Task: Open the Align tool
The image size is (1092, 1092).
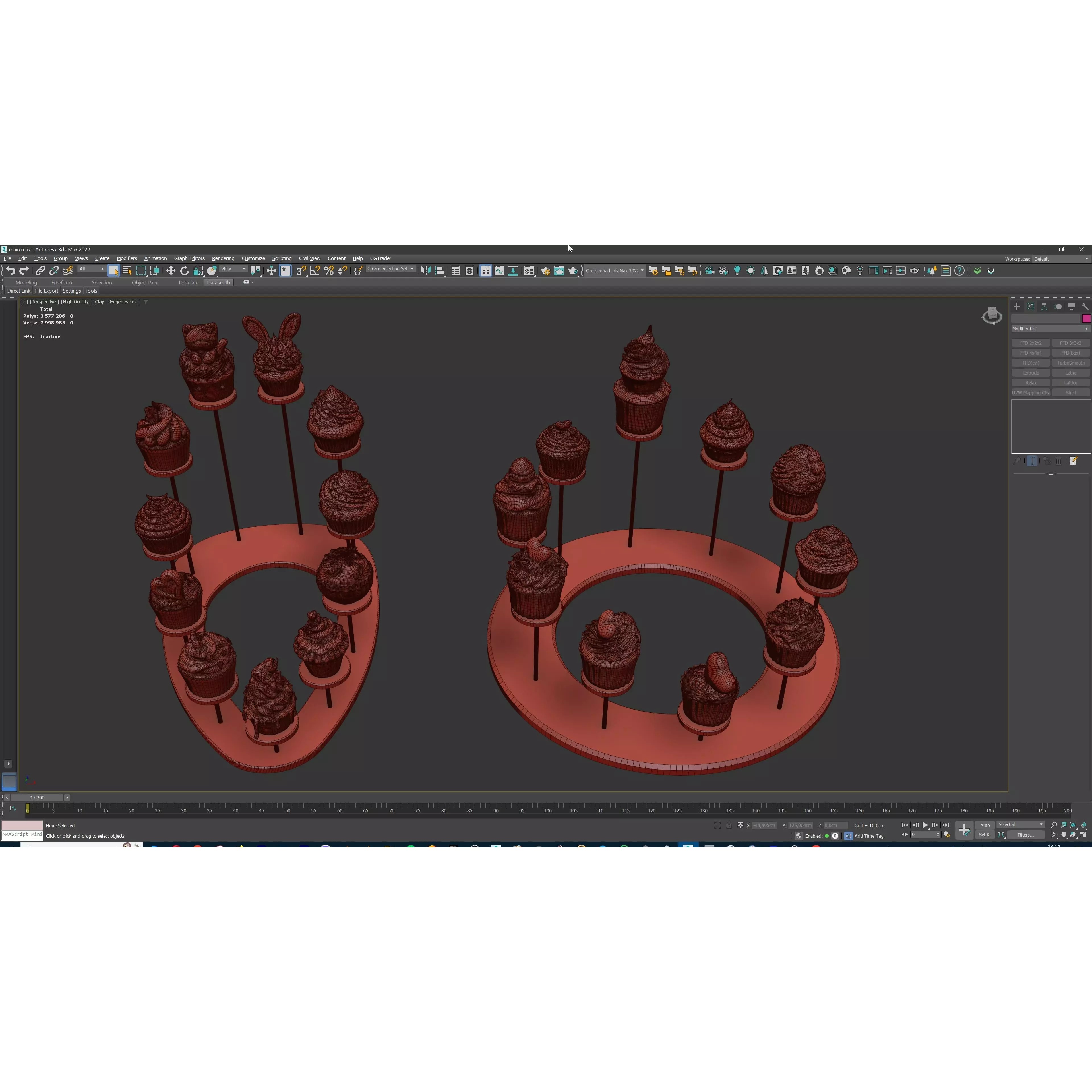Action: coord(440,271)
